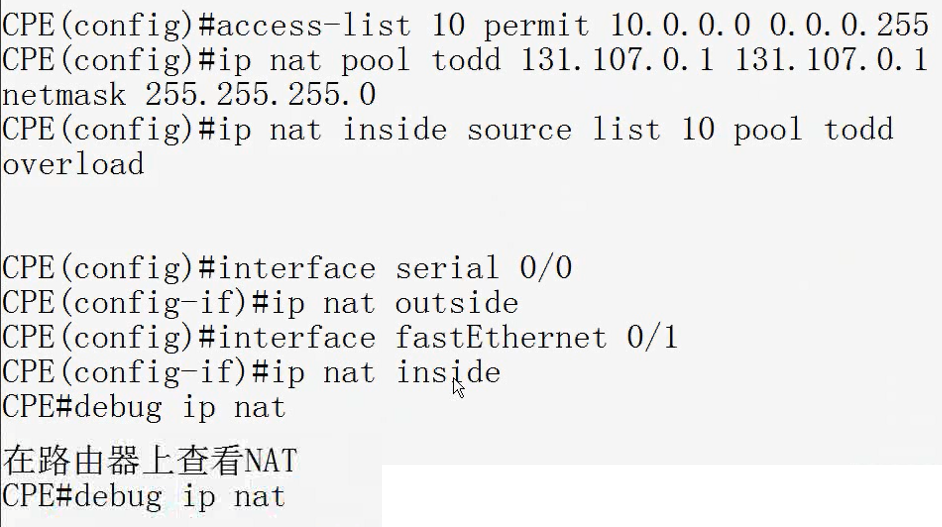Click the Chinese heading 在路由器上查看NAT

click(150, 461)
